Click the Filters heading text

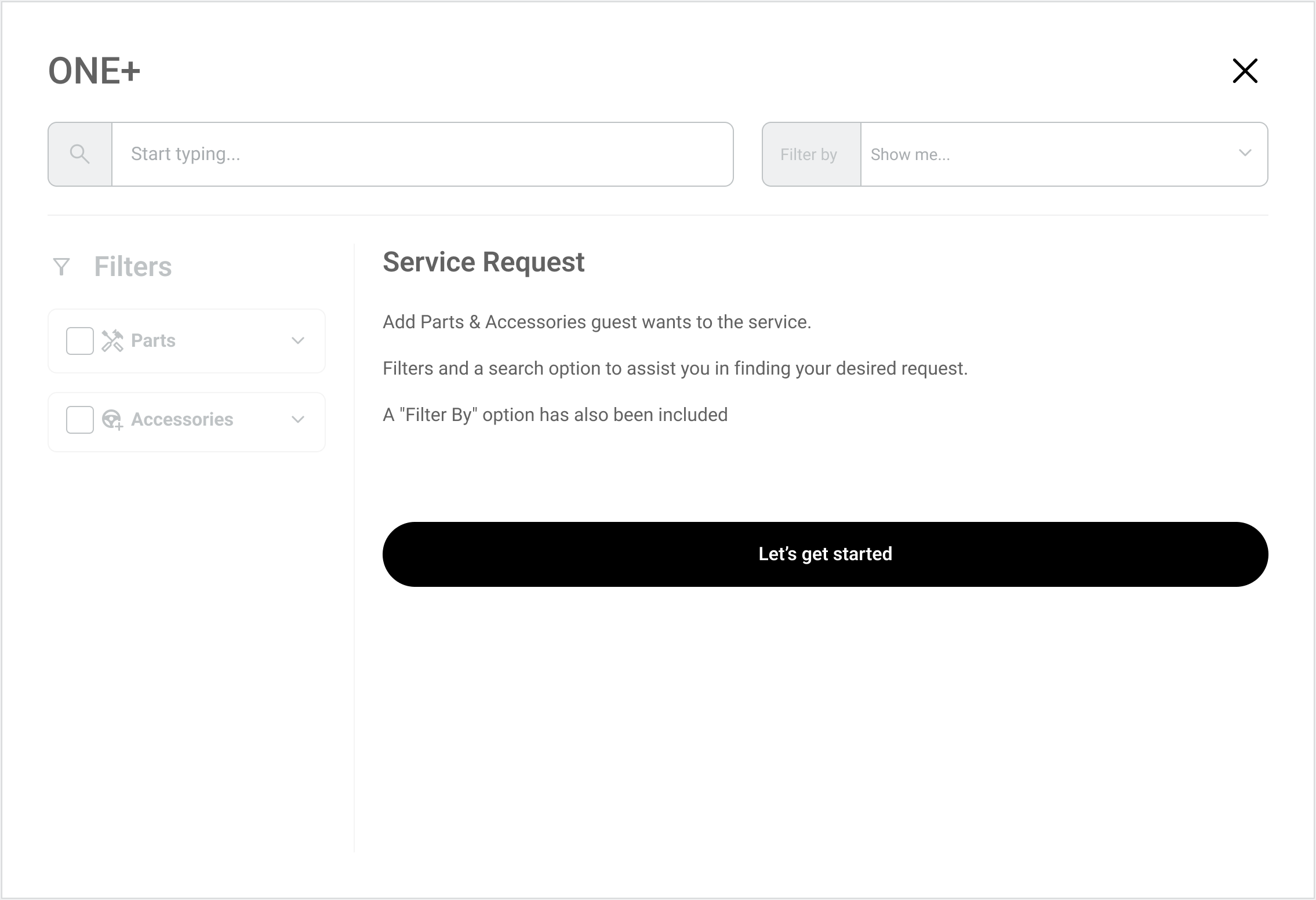(x=133, y=267)
